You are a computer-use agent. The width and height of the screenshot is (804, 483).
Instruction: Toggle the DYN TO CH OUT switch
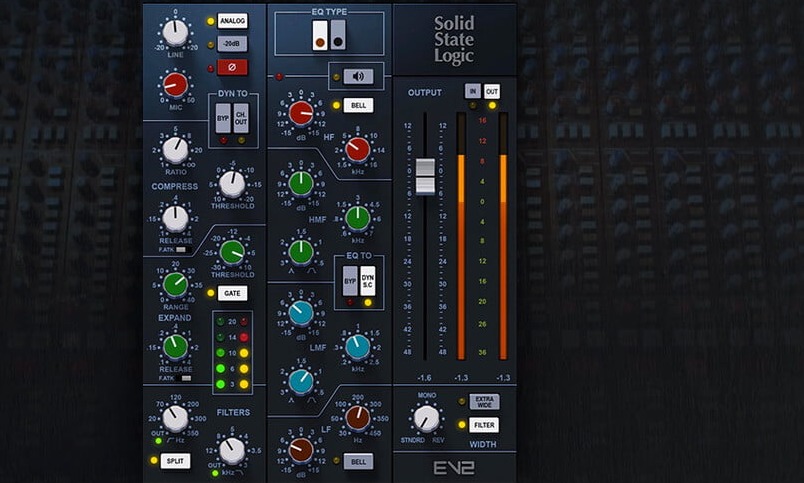point(241,118)
